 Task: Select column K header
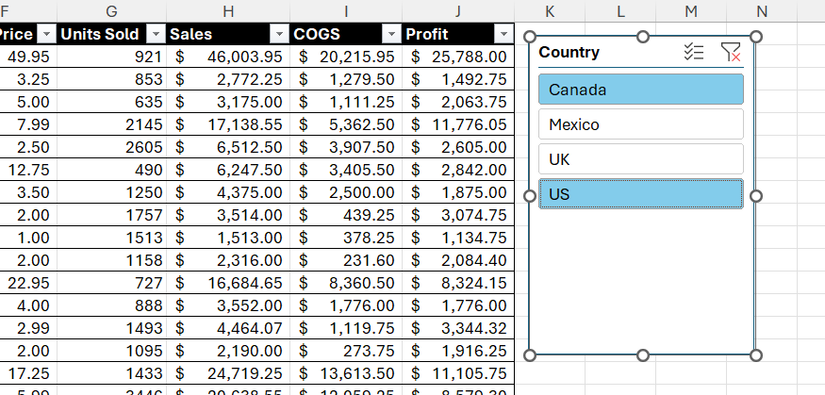550,11
